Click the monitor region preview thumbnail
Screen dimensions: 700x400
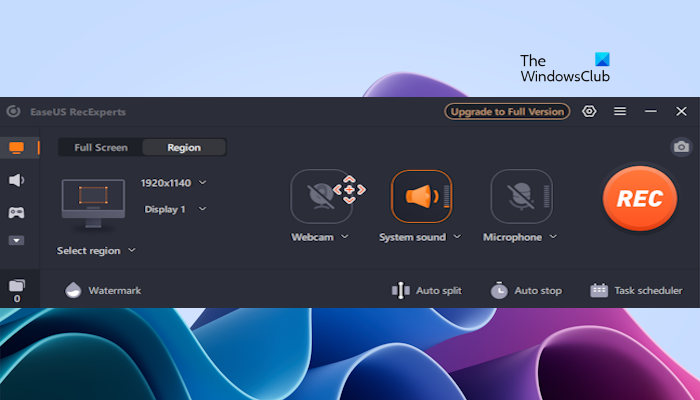click(x=93, y=203)
